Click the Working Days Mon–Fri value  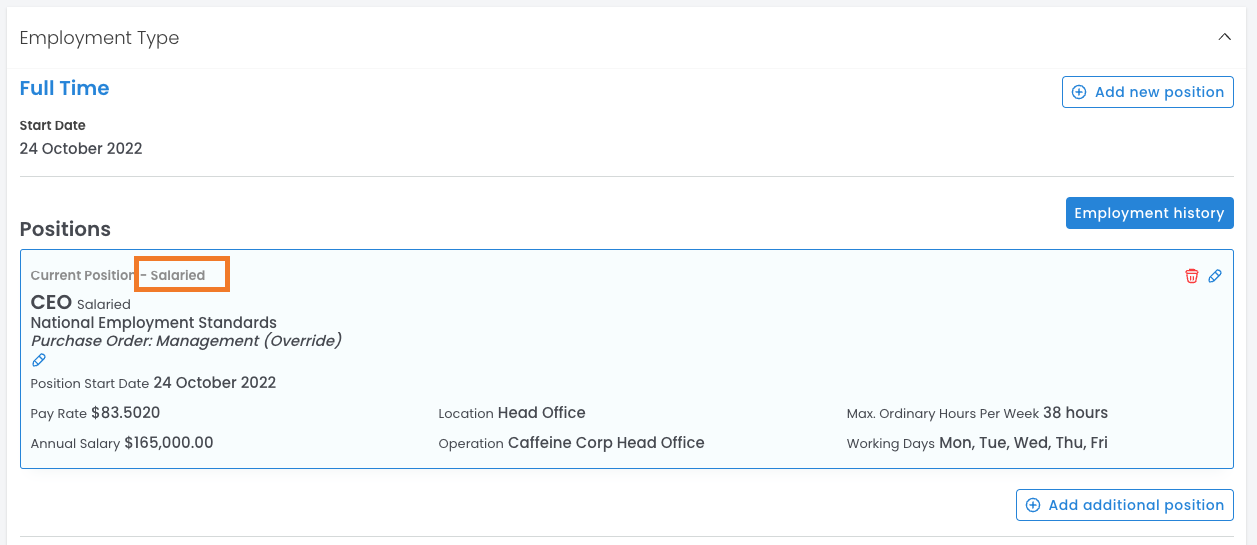pos(1023,443)
